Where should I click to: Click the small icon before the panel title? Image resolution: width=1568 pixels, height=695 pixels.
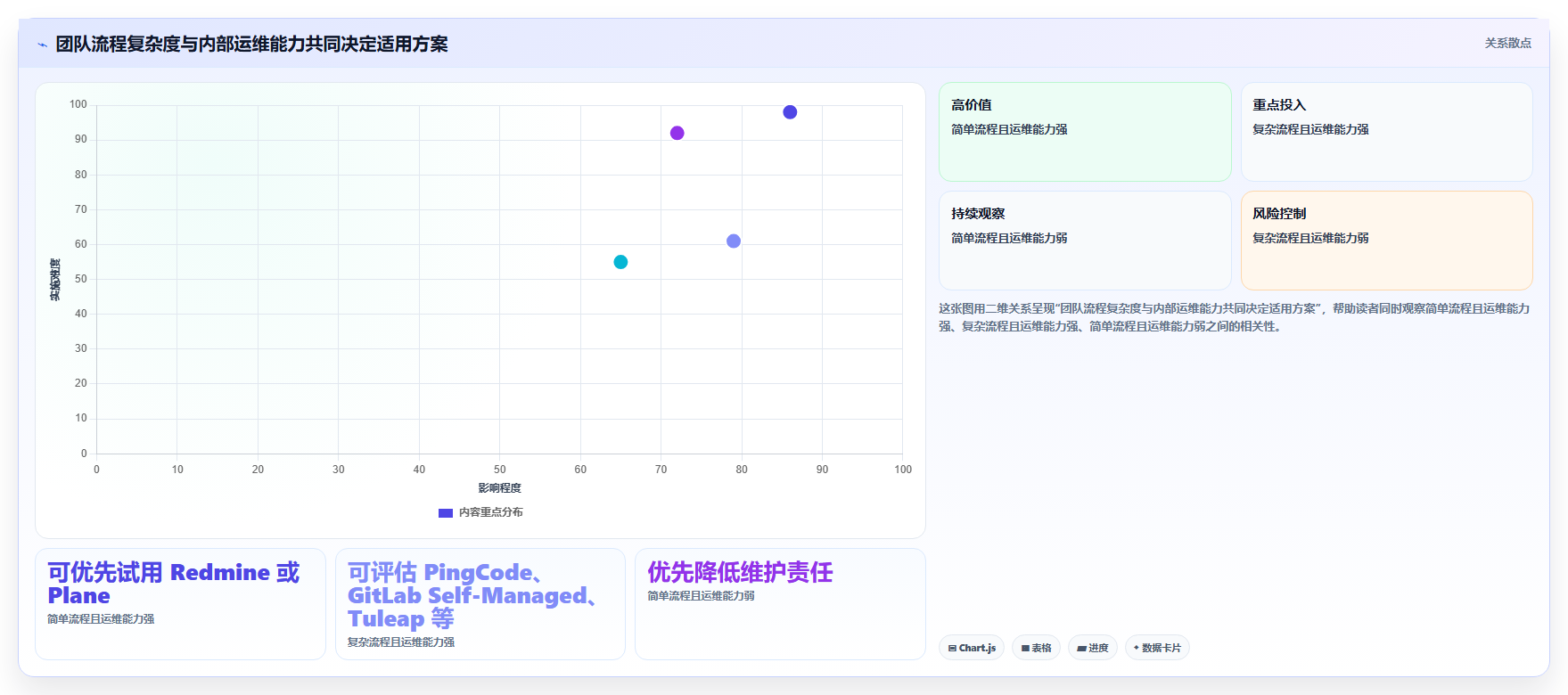42,45
